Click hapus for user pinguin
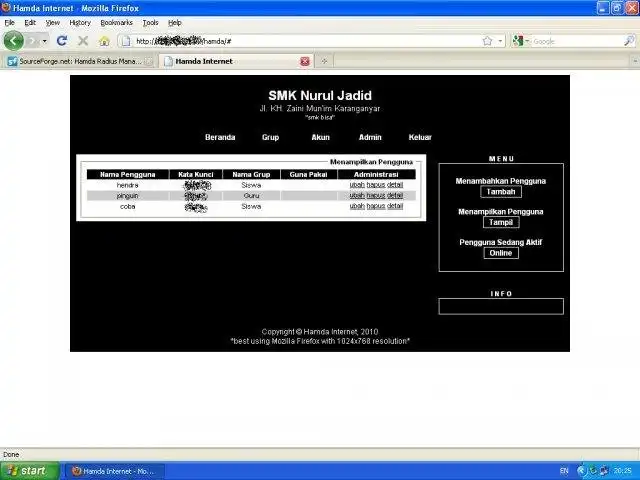 (x=376, y=196)
